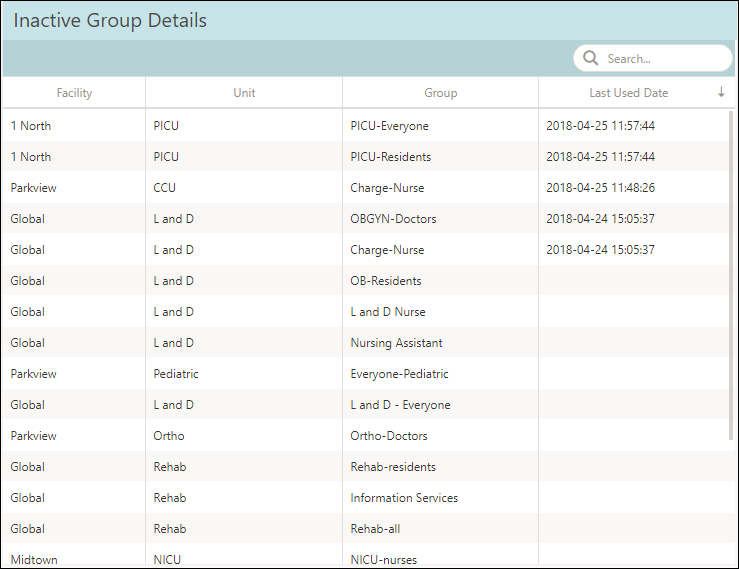Screen dimensions: 739x569
Task: Select the Everyone-Pediatric group
Action: (x=399, y=374)
